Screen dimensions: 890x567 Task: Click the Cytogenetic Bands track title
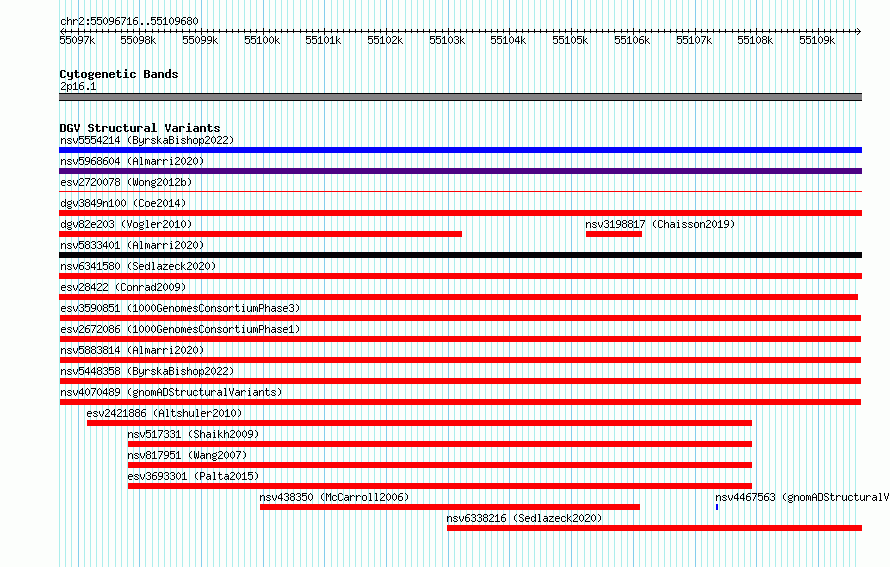(119, 74)
